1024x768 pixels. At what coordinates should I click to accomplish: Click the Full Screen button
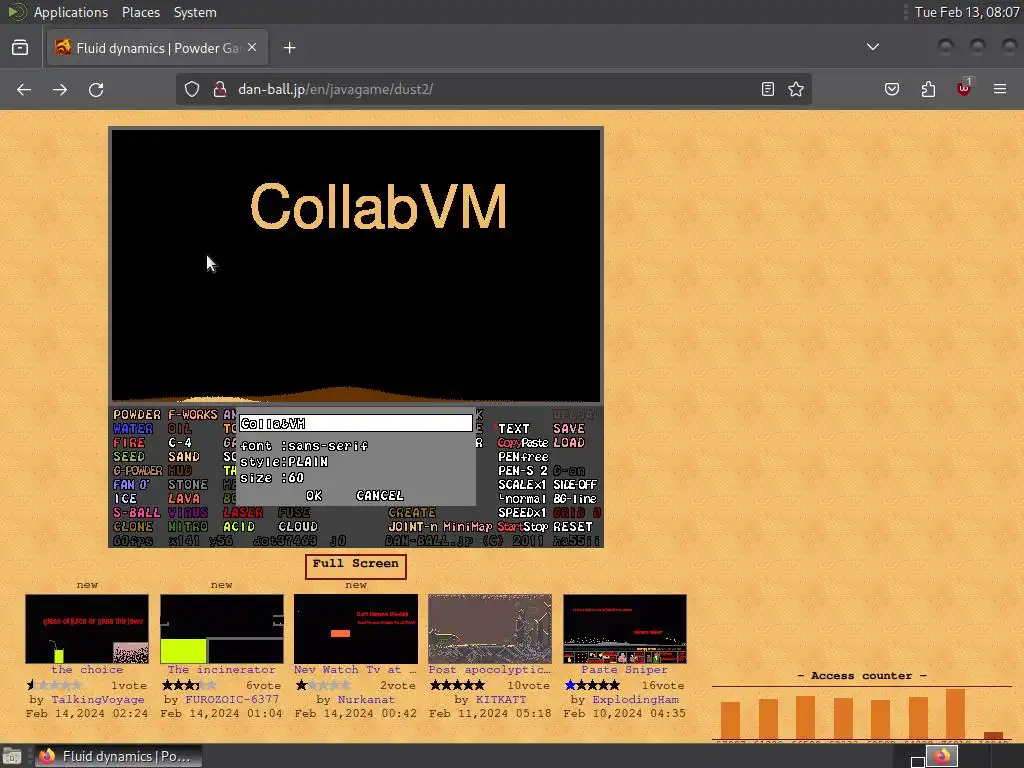click(x=355, y=566)
